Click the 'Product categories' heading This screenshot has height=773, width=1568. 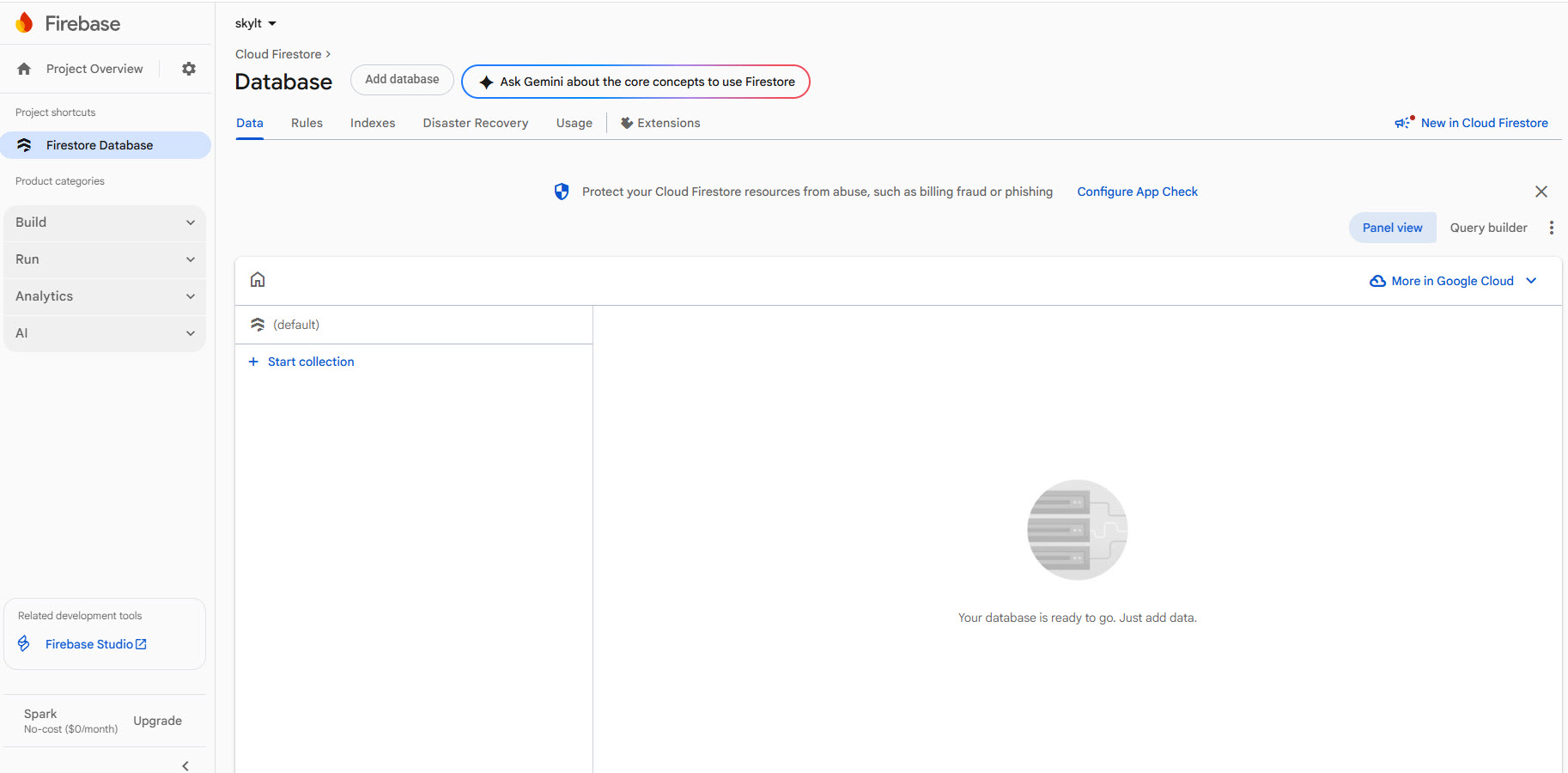click(x=60, y=181)
